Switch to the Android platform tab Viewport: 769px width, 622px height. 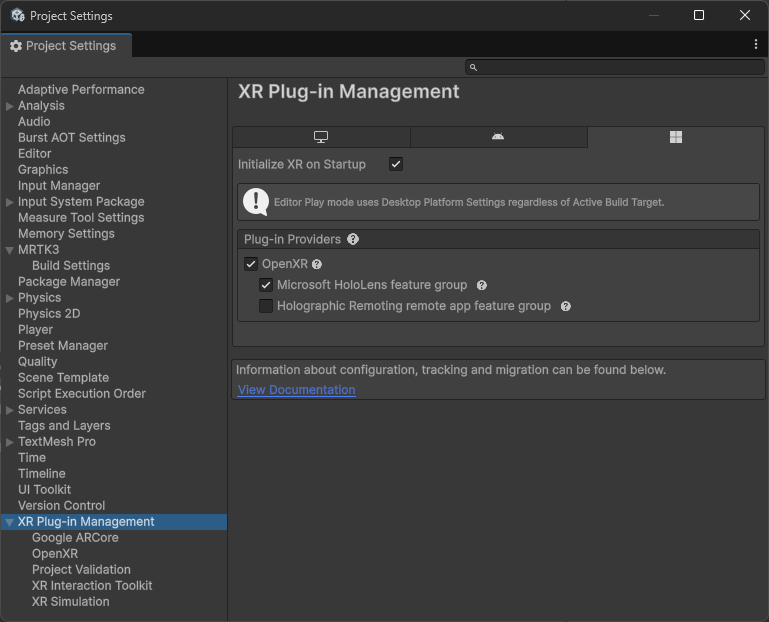[x=498, y=137]
